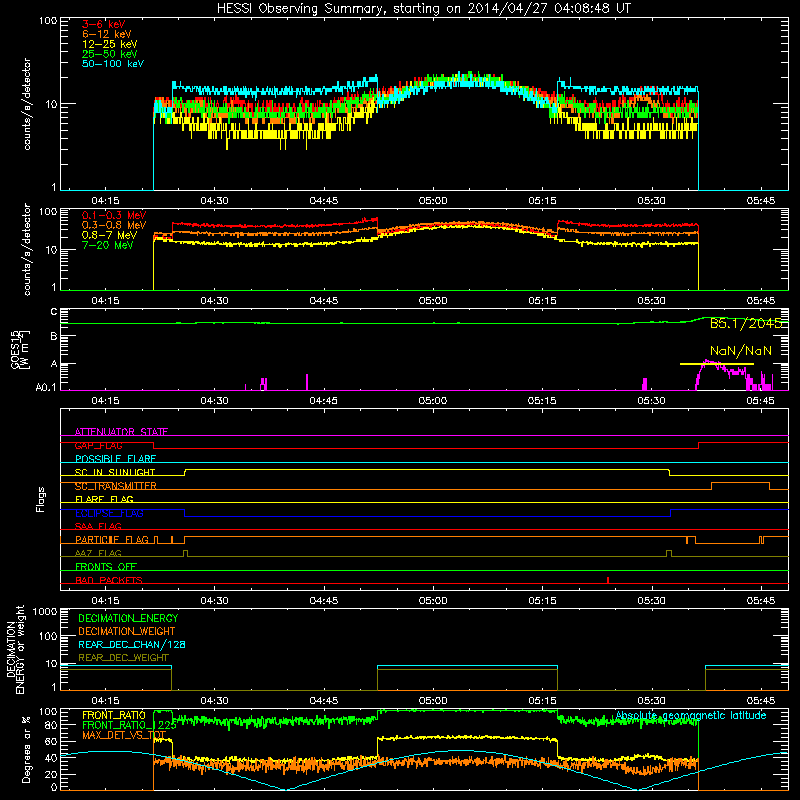Select the 0.1-0.3 MeV legend label
The width and height of the screenshot is (800, 800).
[114, 215]
